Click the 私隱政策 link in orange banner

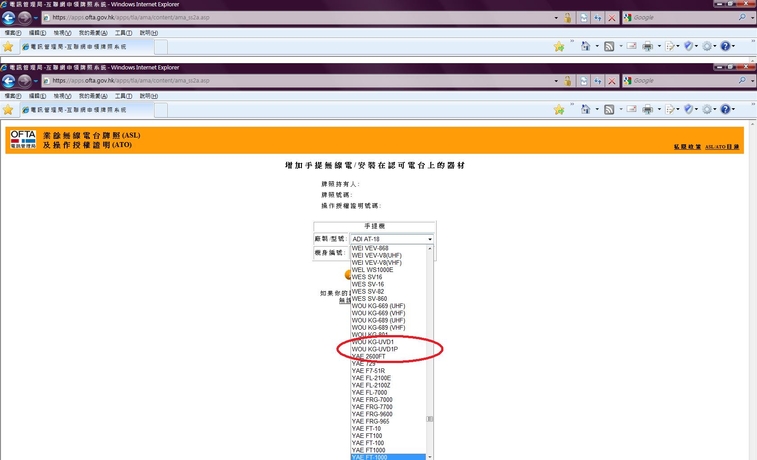(x=687, y=147)
